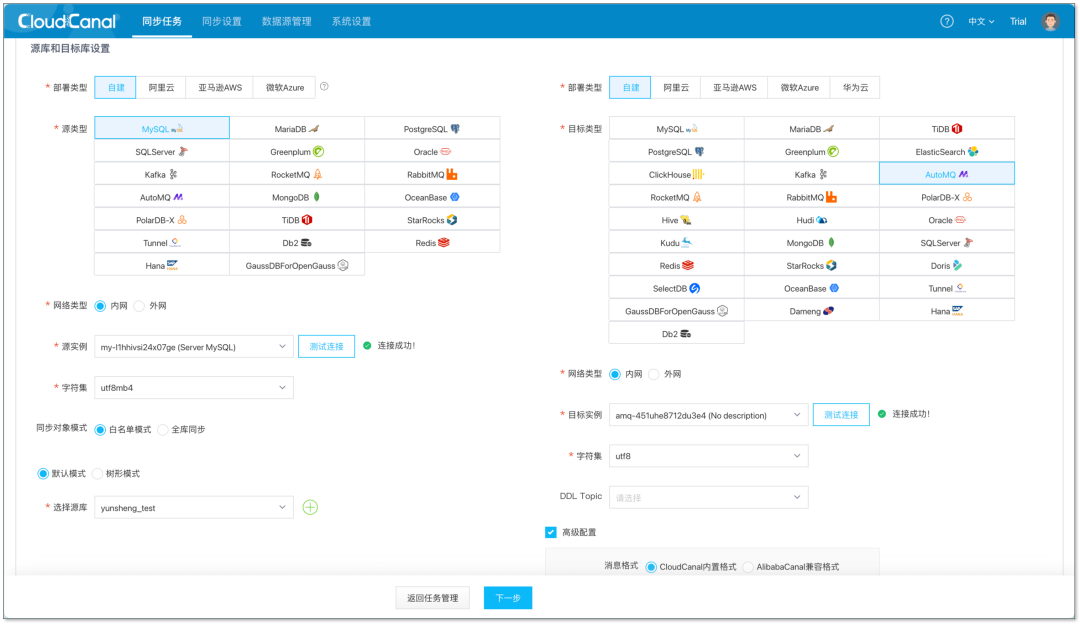Uncheck the 高级配置 checkbox
This screenshot has height=624, width=1080.
click(x=550, y=532)
